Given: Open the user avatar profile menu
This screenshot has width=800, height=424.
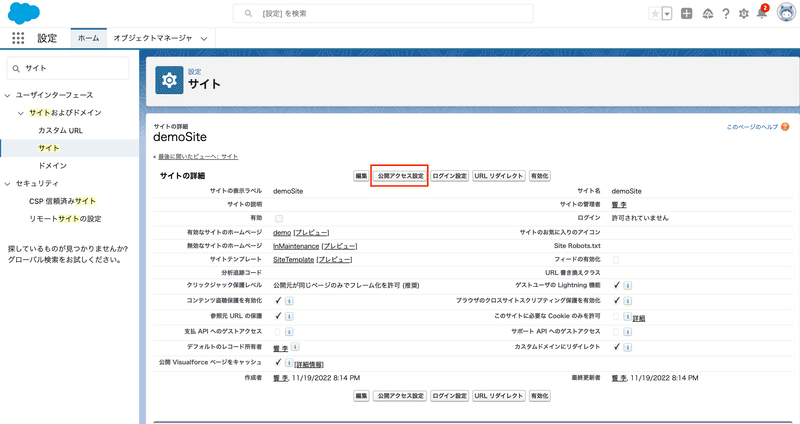Looking at the screenshot, I should 786,12.
